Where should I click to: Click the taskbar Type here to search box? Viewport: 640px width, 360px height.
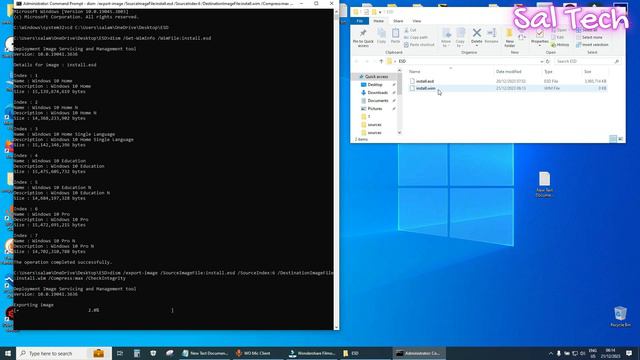click(x=64, y=353)
